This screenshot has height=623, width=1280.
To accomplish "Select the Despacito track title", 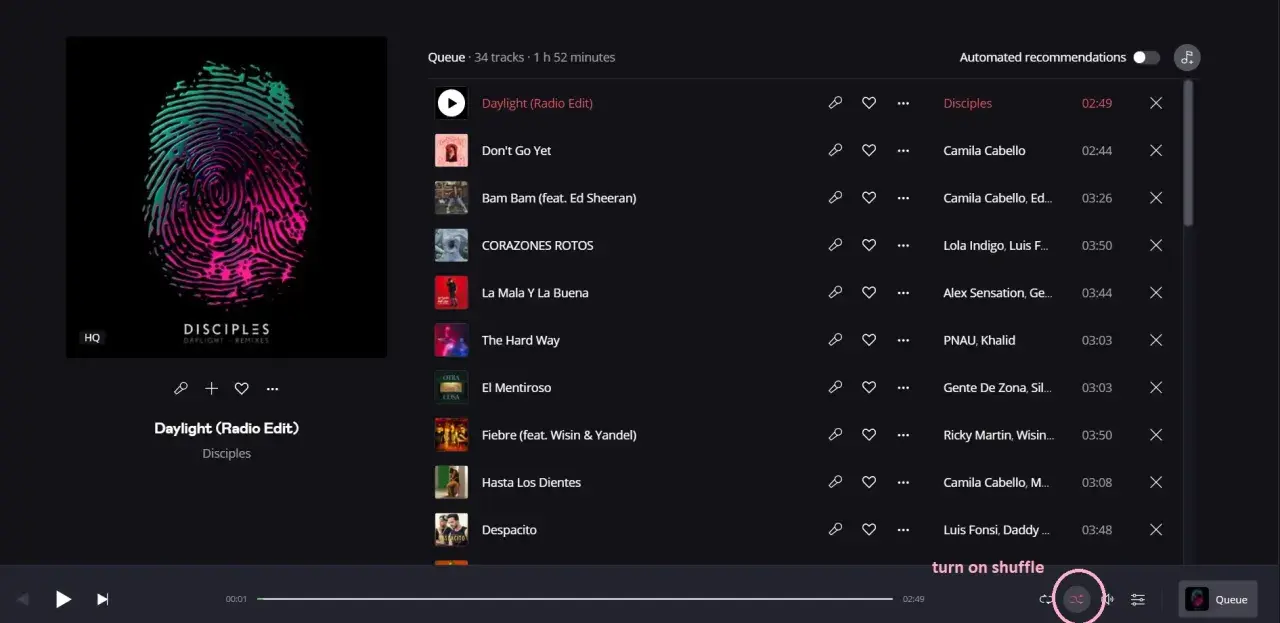I will click(509, 530).
